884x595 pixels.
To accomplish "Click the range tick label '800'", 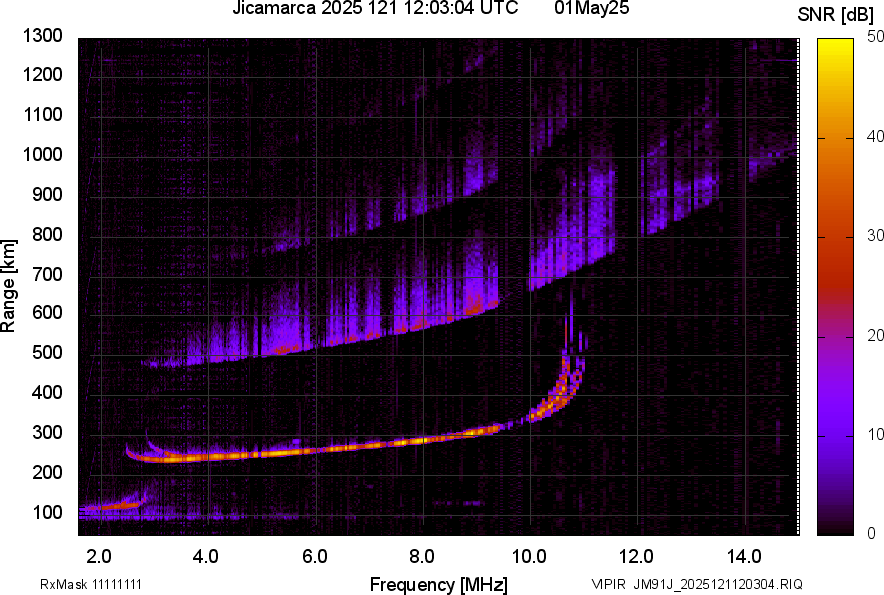I will coord(47,234).
